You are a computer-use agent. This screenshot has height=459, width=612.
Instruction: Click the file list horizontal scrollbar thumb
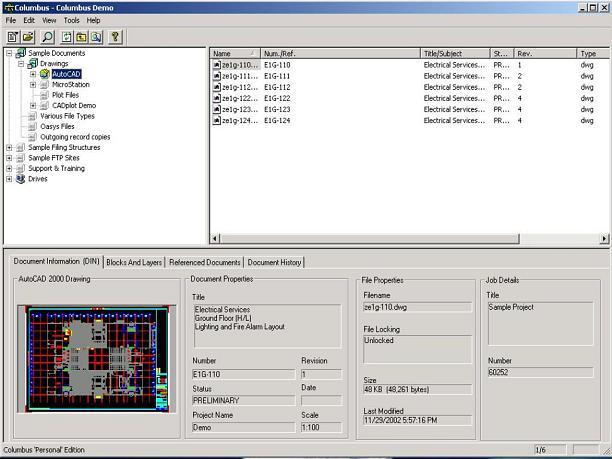(370, 238)
